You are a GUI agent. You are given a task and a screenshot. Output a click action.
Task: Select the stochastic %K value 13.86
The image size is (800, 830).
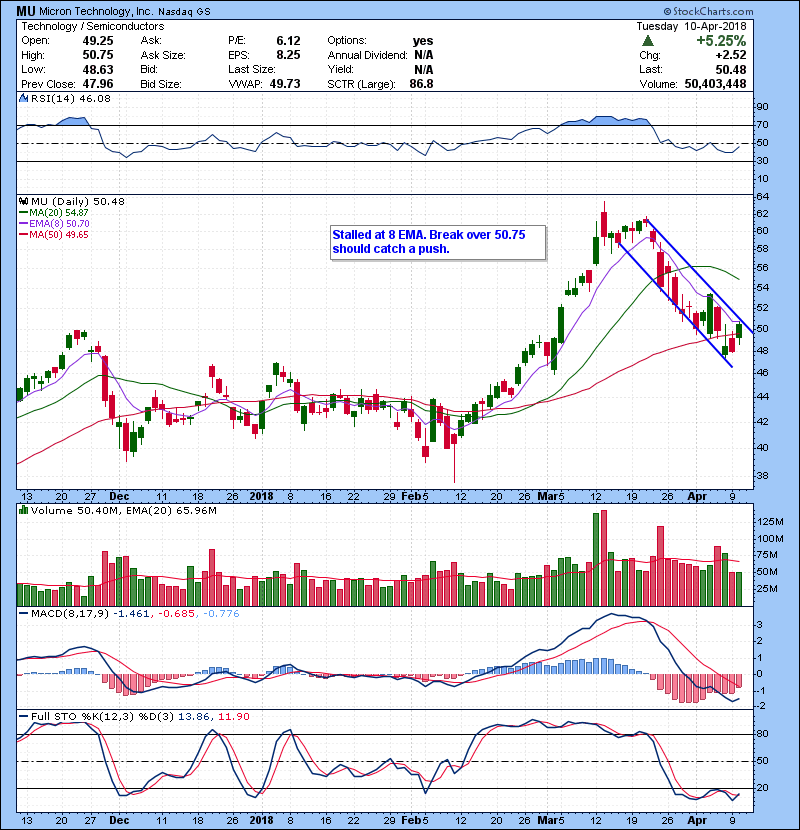[194, 716]
